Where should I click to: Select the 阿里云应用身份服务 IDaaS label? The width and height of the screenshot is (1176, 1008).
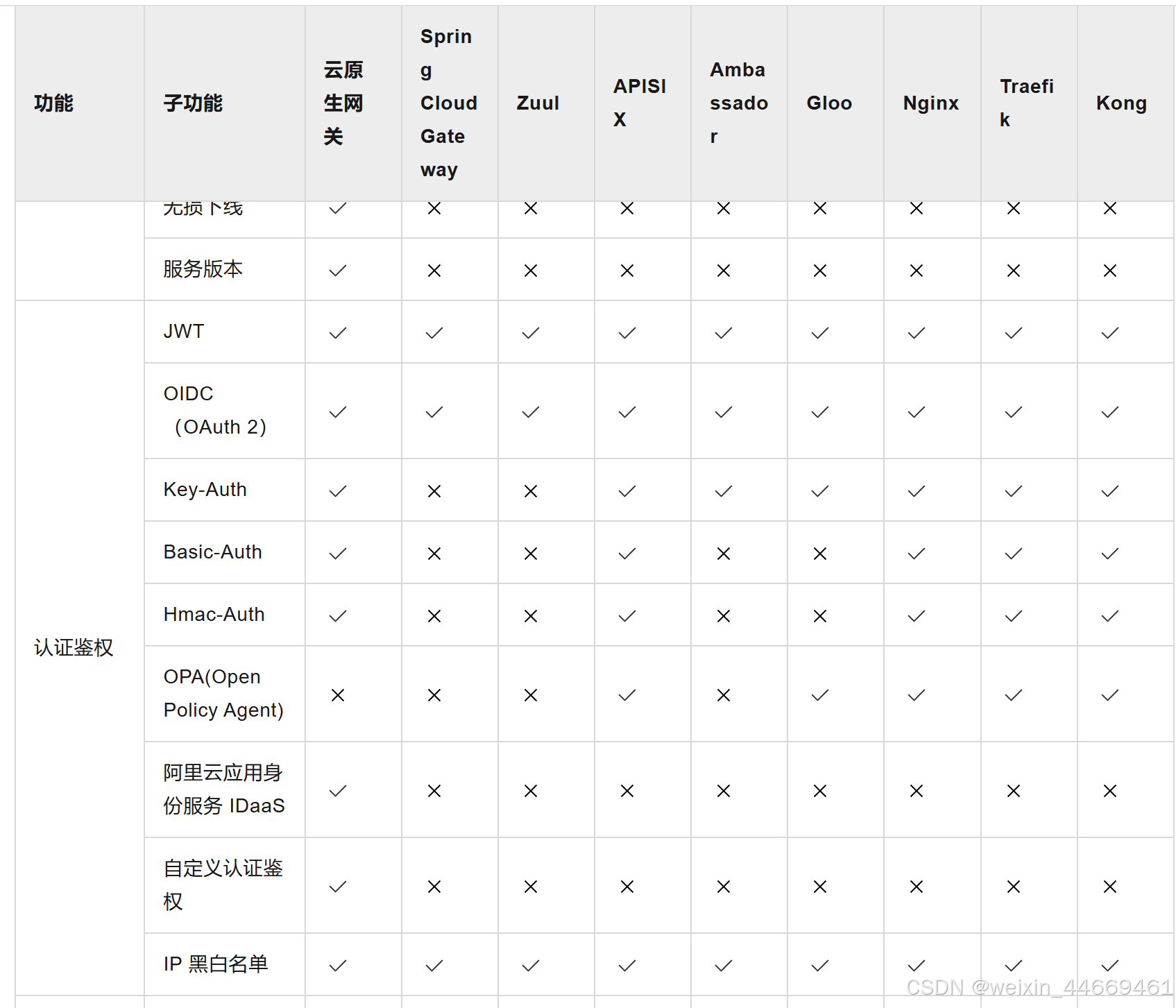pos(224,789)
